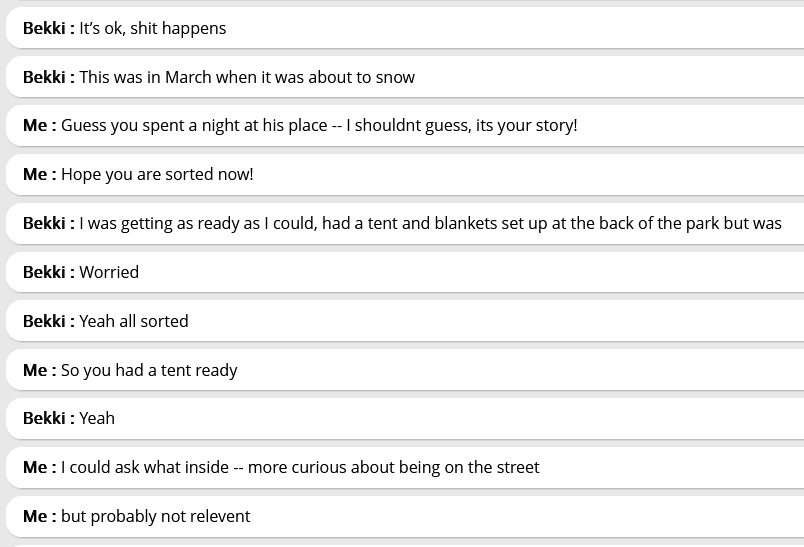Screen dimensions: 804x547
Task: Click the "Yeah all sorted" message
Action: tap(134, 321)
